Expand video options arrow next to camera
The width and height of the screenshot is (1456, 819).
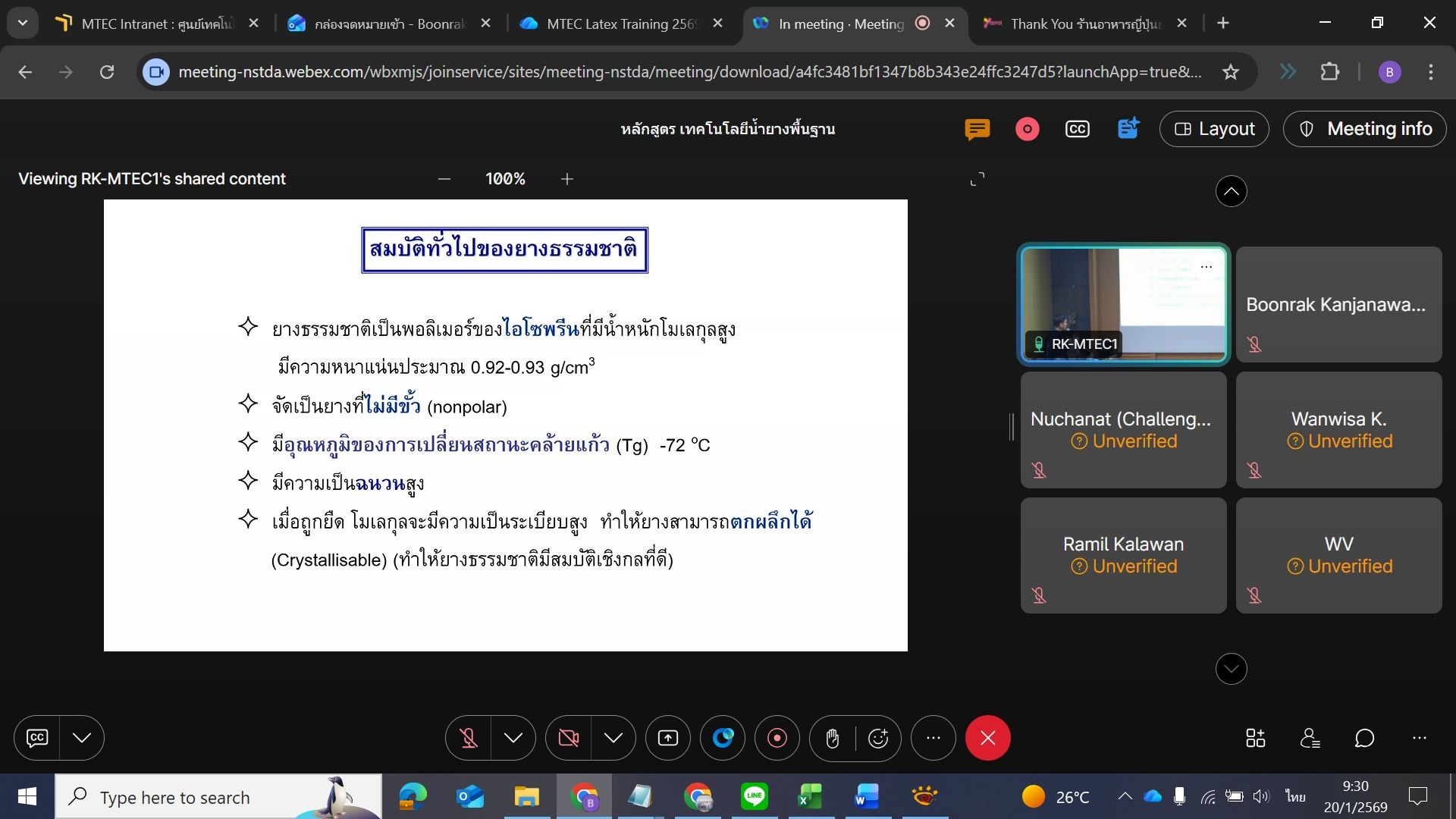[x=613, y=738]
